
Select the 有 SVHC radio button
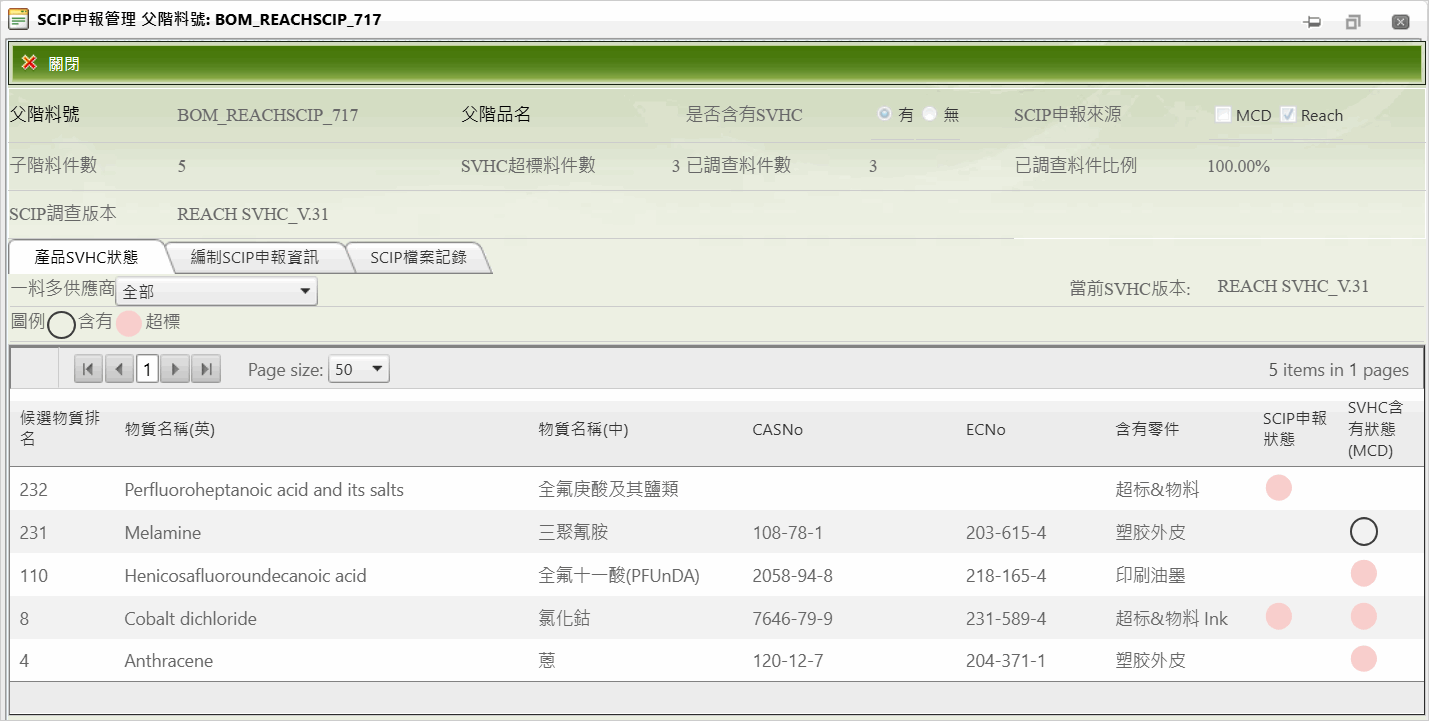point(884,114)
